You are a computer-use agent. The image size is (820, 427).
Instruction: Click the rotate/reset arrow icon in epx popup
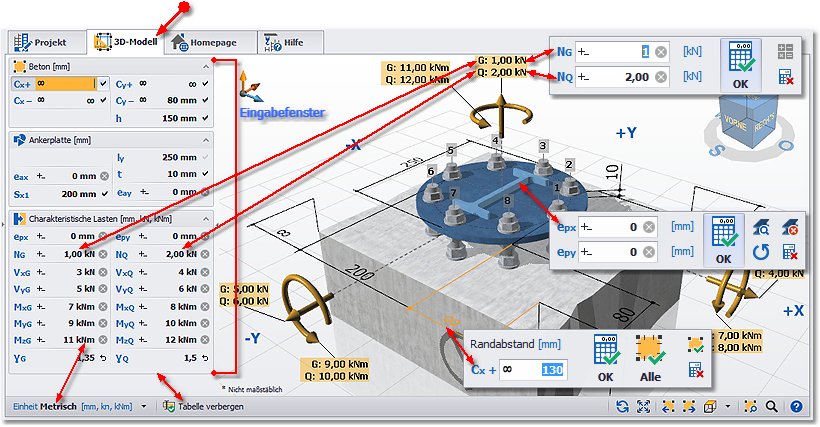761,252
